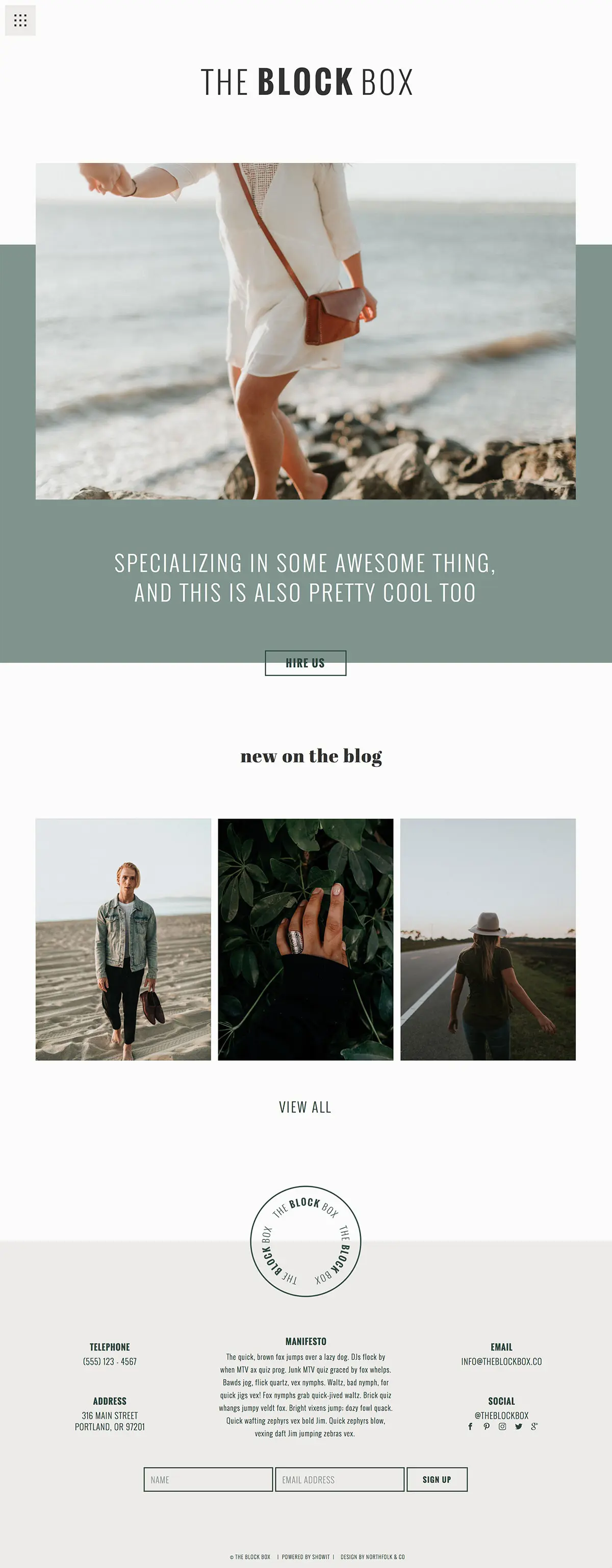Screen dimensions: 612x1568
Task: Click the Sign Up button
Action: 437,1479
